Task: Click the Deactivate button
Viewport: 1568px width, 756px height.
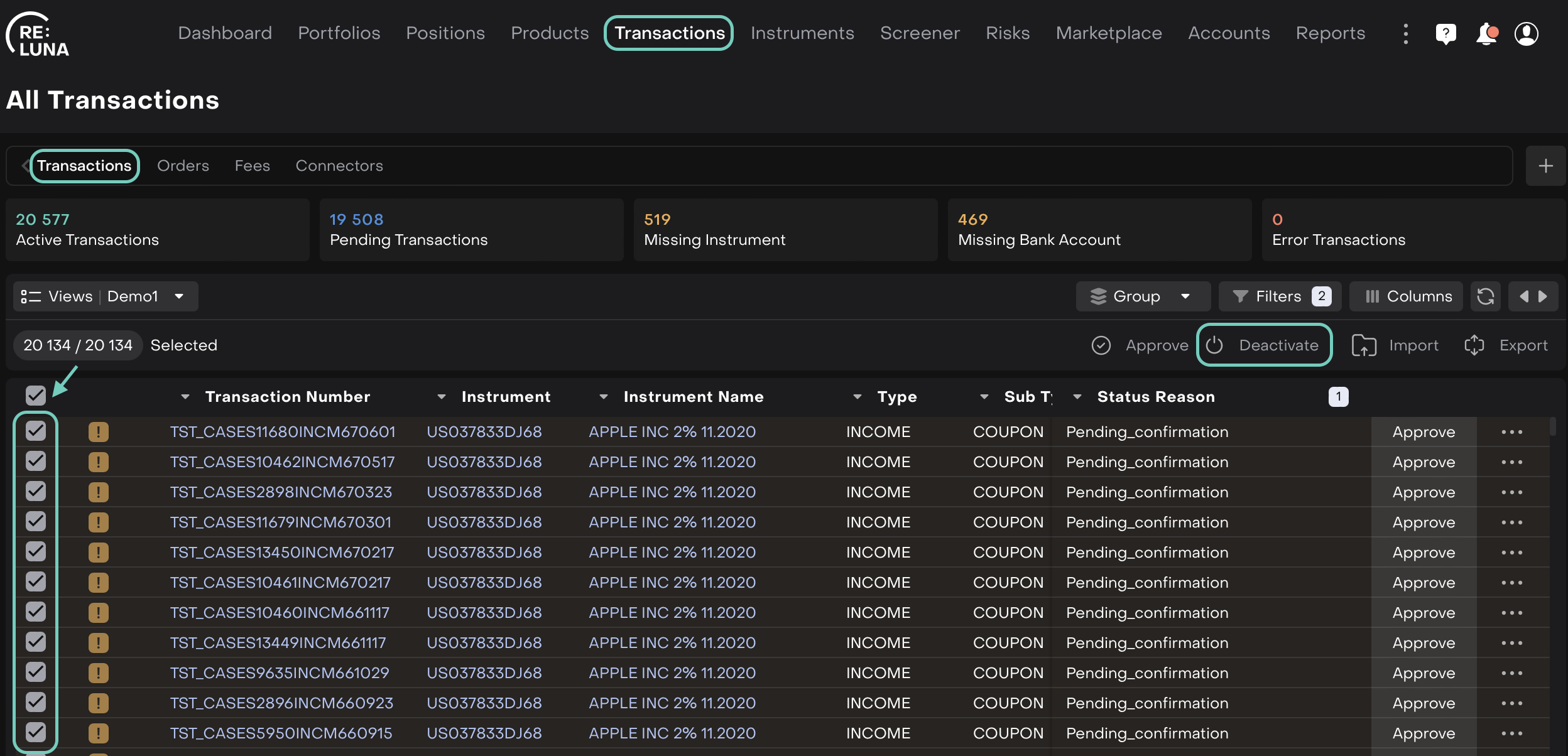Action: point(1264,345)
